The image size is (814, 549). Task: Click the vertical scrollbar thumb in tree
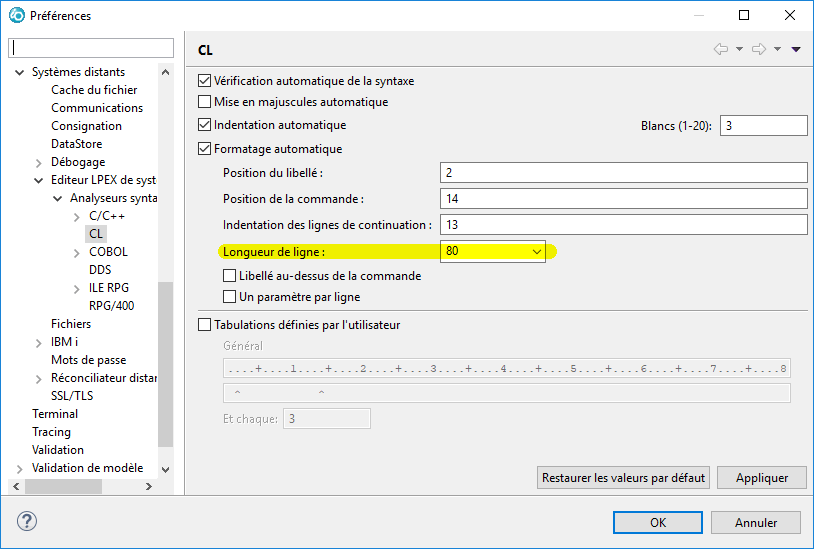[166, 364]
